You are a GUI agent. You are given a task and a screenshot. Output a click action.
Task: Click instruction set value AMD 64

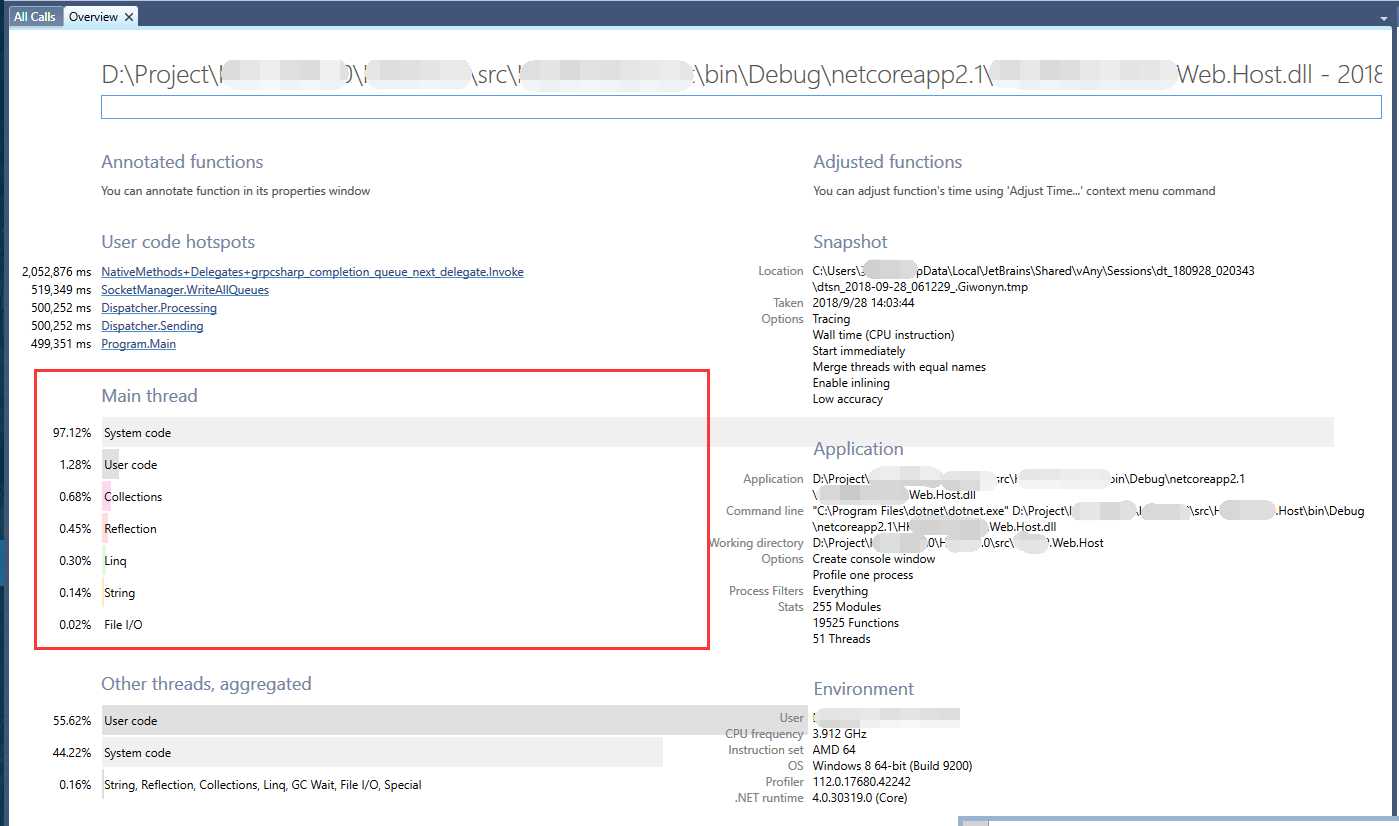point(834,750)
